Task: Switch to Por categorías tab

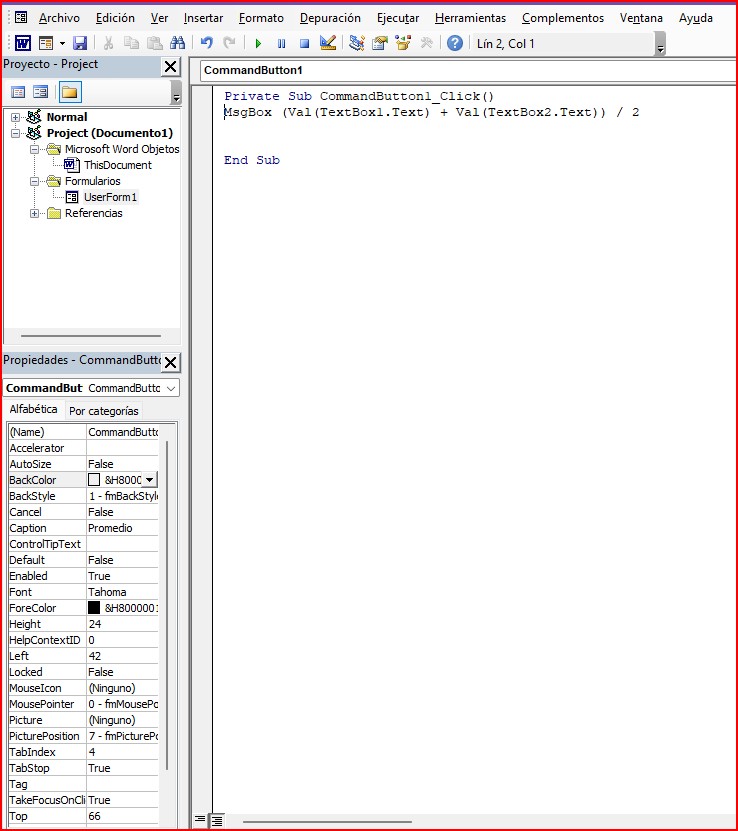Action: click(104, 411)
